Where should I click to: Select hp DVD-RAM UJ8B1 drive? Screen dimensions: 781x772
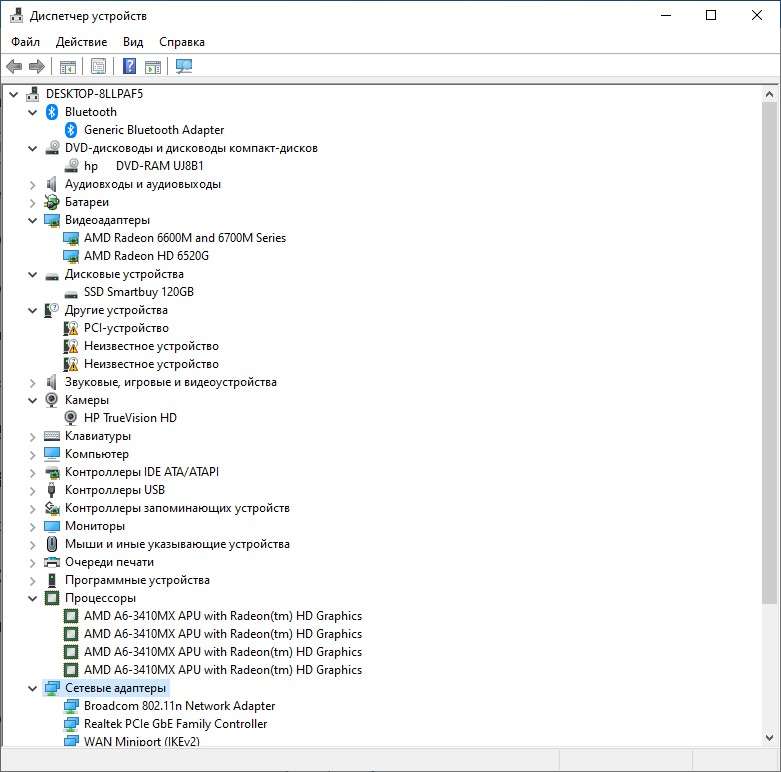coord(143,166)
